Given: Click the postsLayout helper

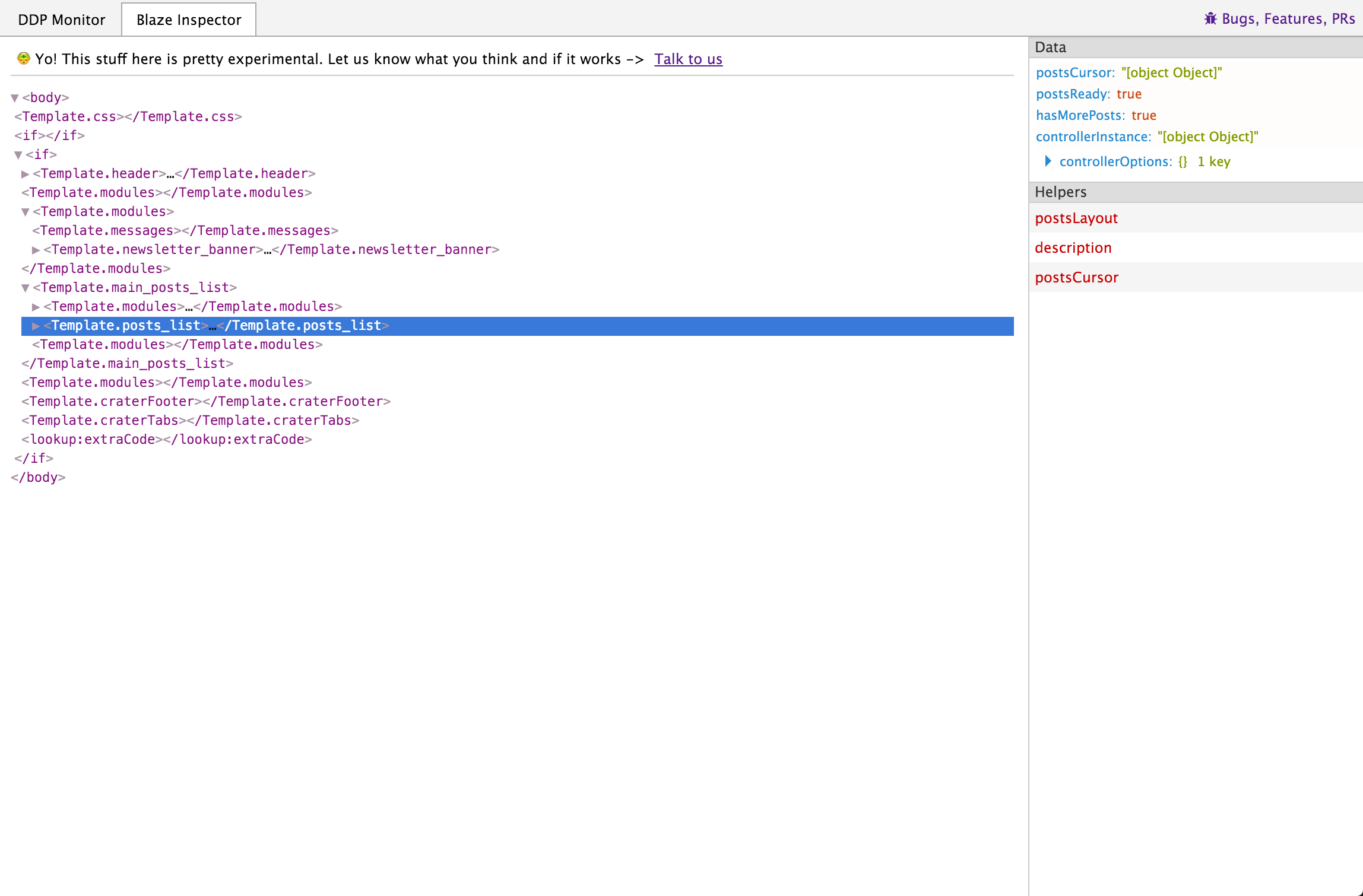Looking at the screenshot, I should coord(1076,218).
